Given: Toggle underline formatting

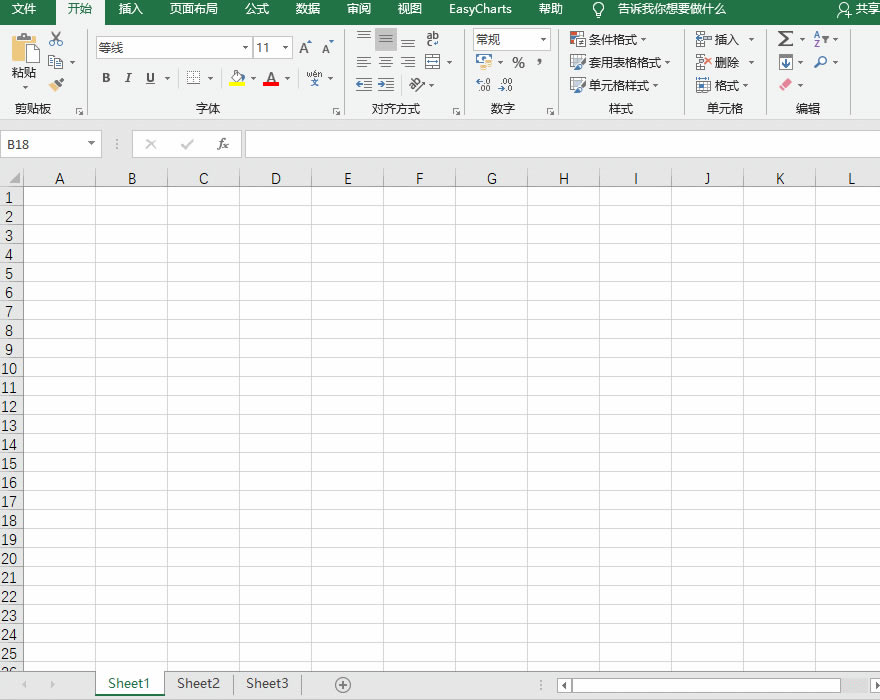Looking at the screenshot, I should (148, 77).
